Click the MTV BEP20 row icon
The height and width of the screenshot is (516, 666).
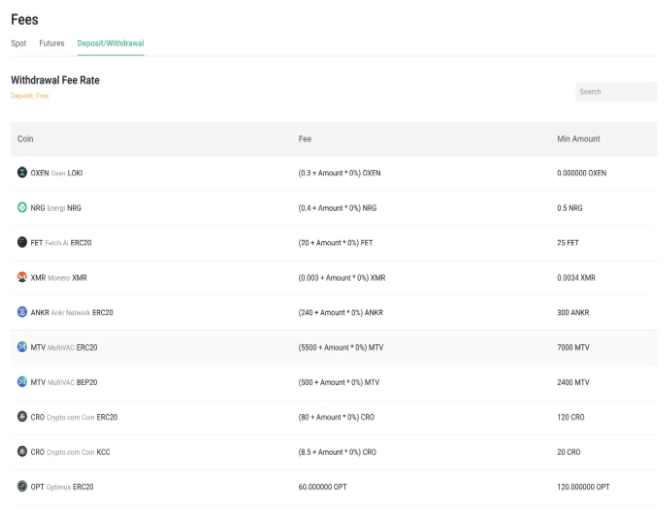point(22,381)
